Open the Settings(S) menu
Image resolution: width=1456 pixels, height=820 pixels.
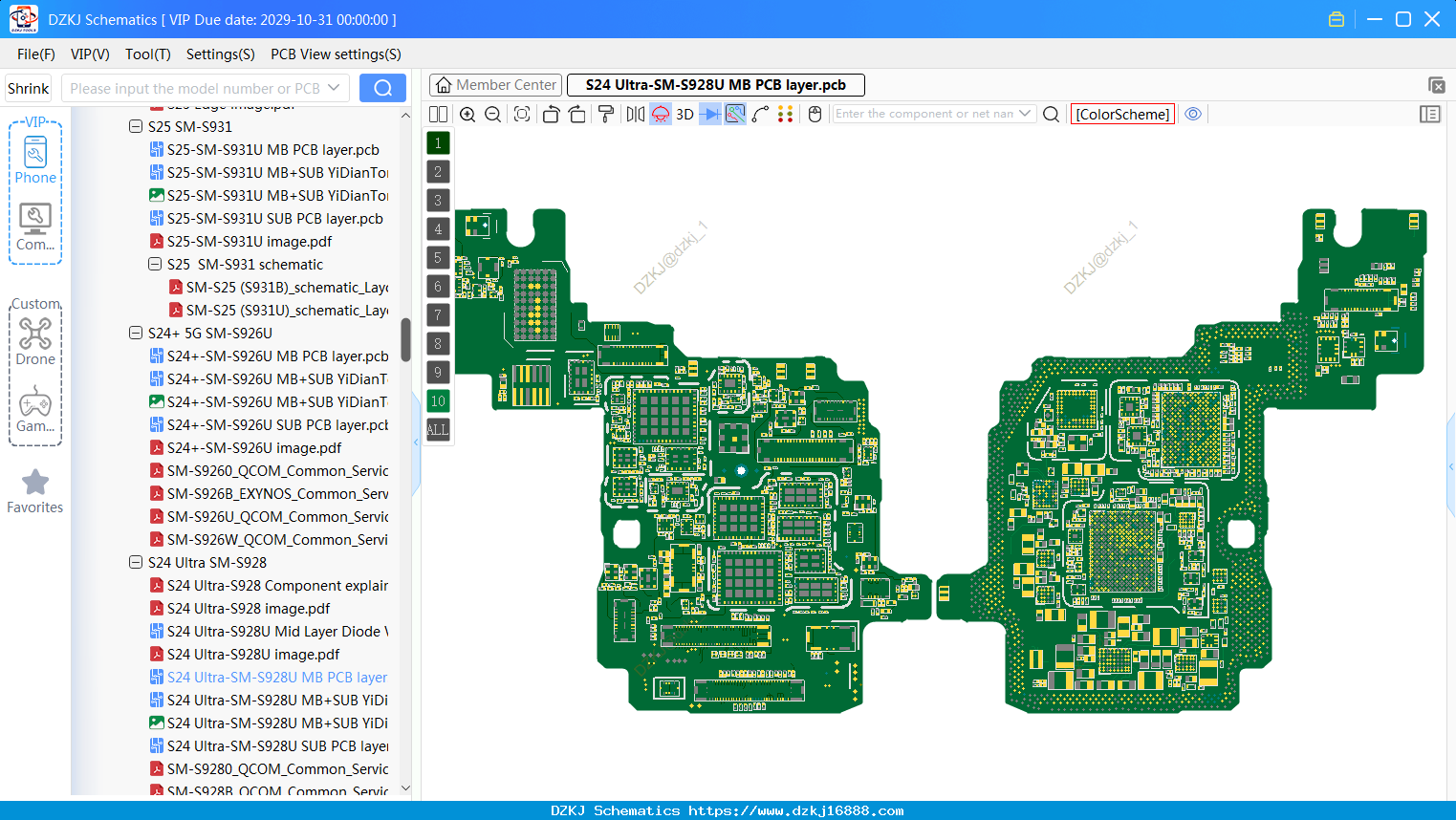[221, 54]
